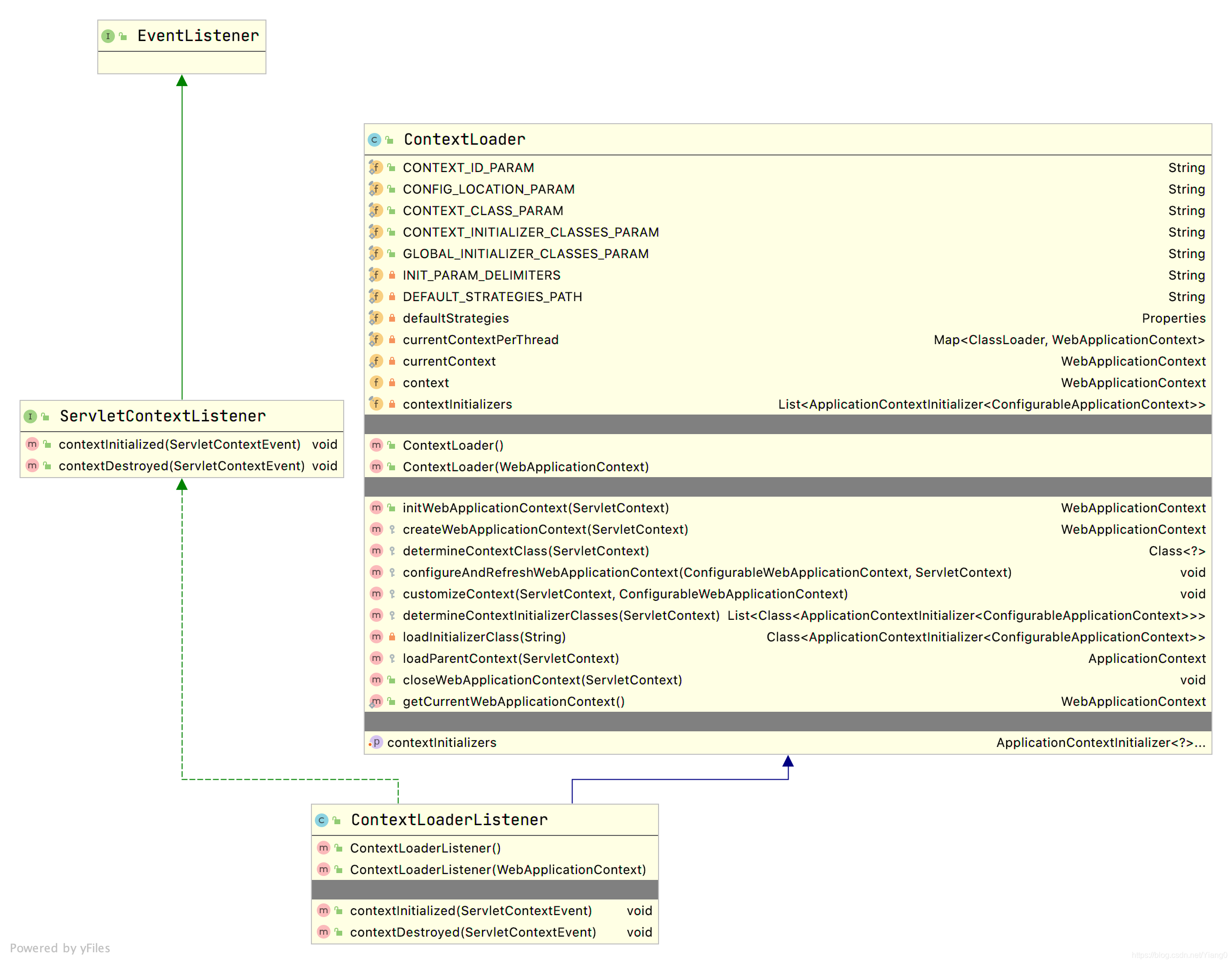Click method icon of initWebApplicationContext
Image resolution: width=1232 pixels, height=964 pixels.
tap(376, 507)
